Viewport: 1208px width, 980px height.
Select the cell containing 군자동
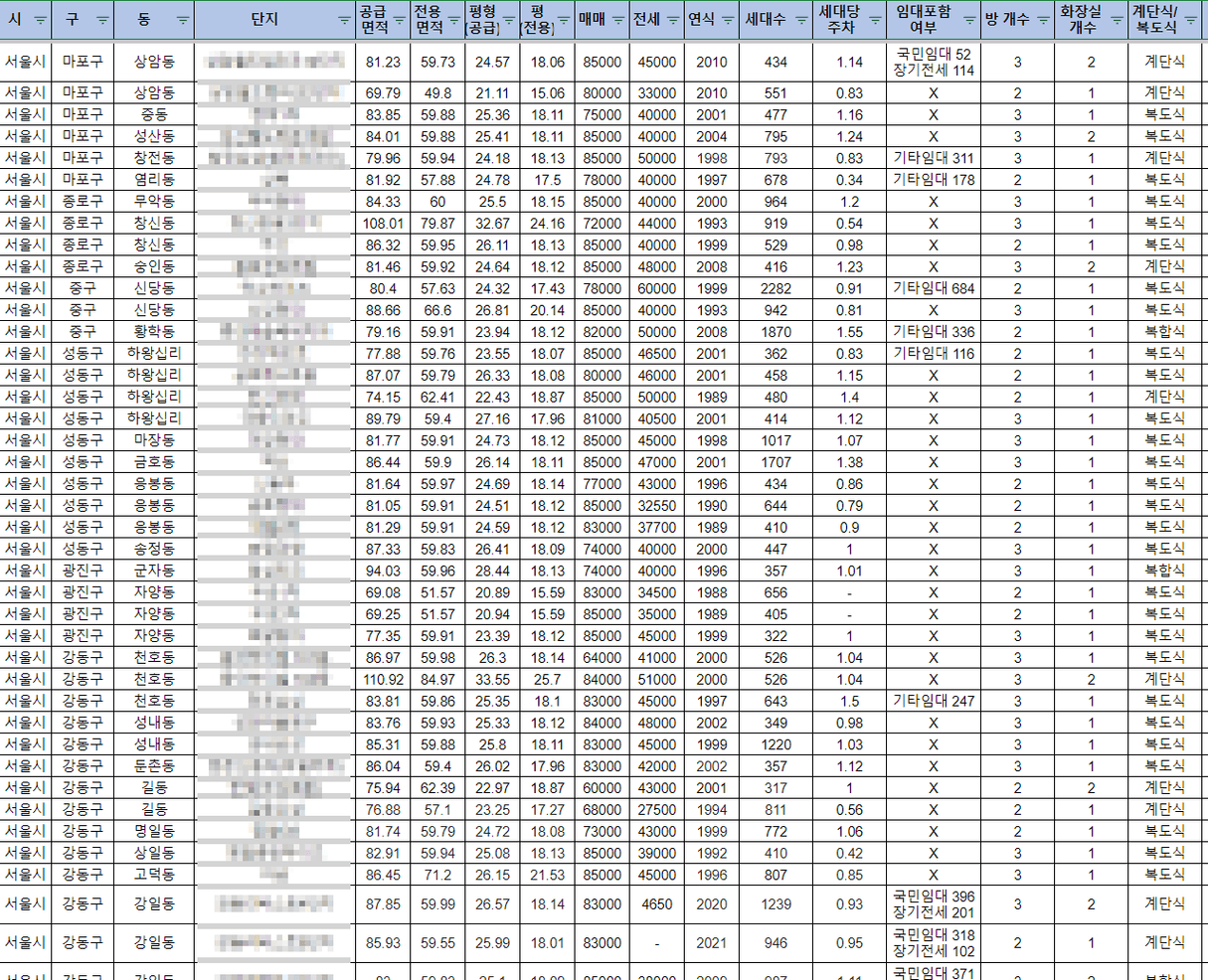(x=154, y=571)
